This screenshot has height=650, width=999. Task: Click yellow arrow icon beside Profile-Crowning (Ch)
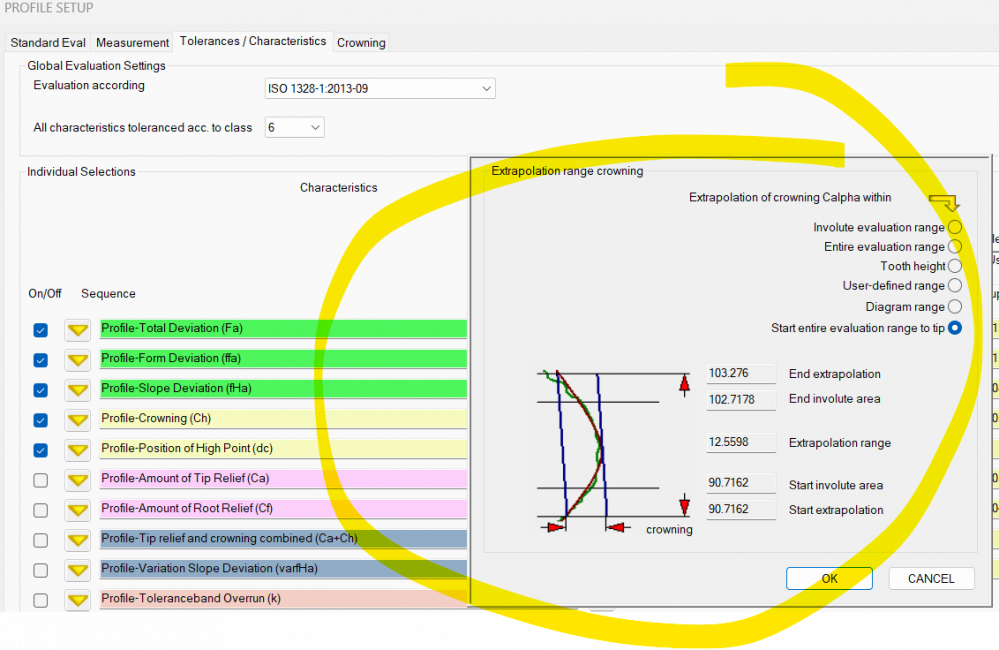click(x=78, y=420)
